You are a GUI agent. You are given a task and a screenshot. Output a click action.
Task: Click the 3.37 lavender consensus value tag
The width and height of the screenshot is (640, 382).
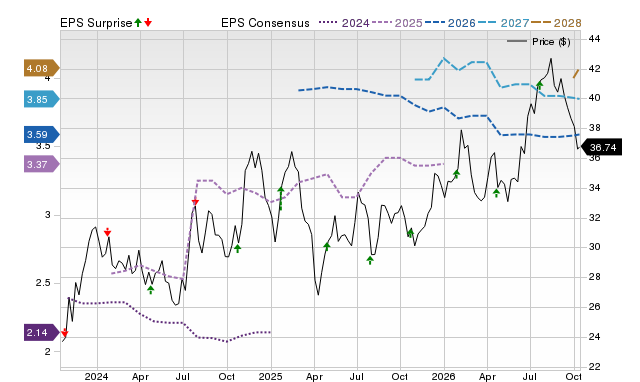(42, 164)
